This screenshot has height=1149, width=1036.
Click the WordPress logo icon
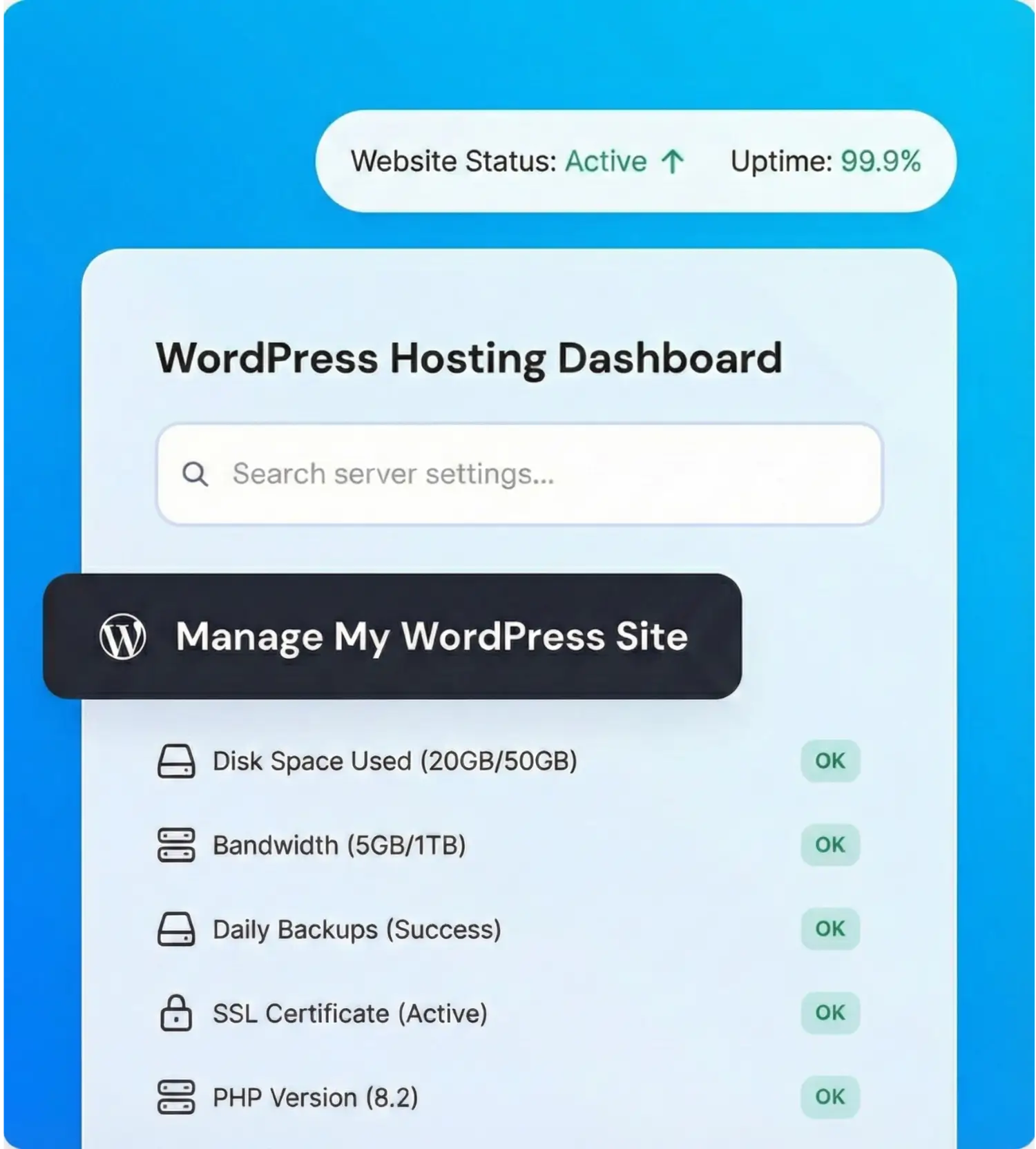point(122,636)
